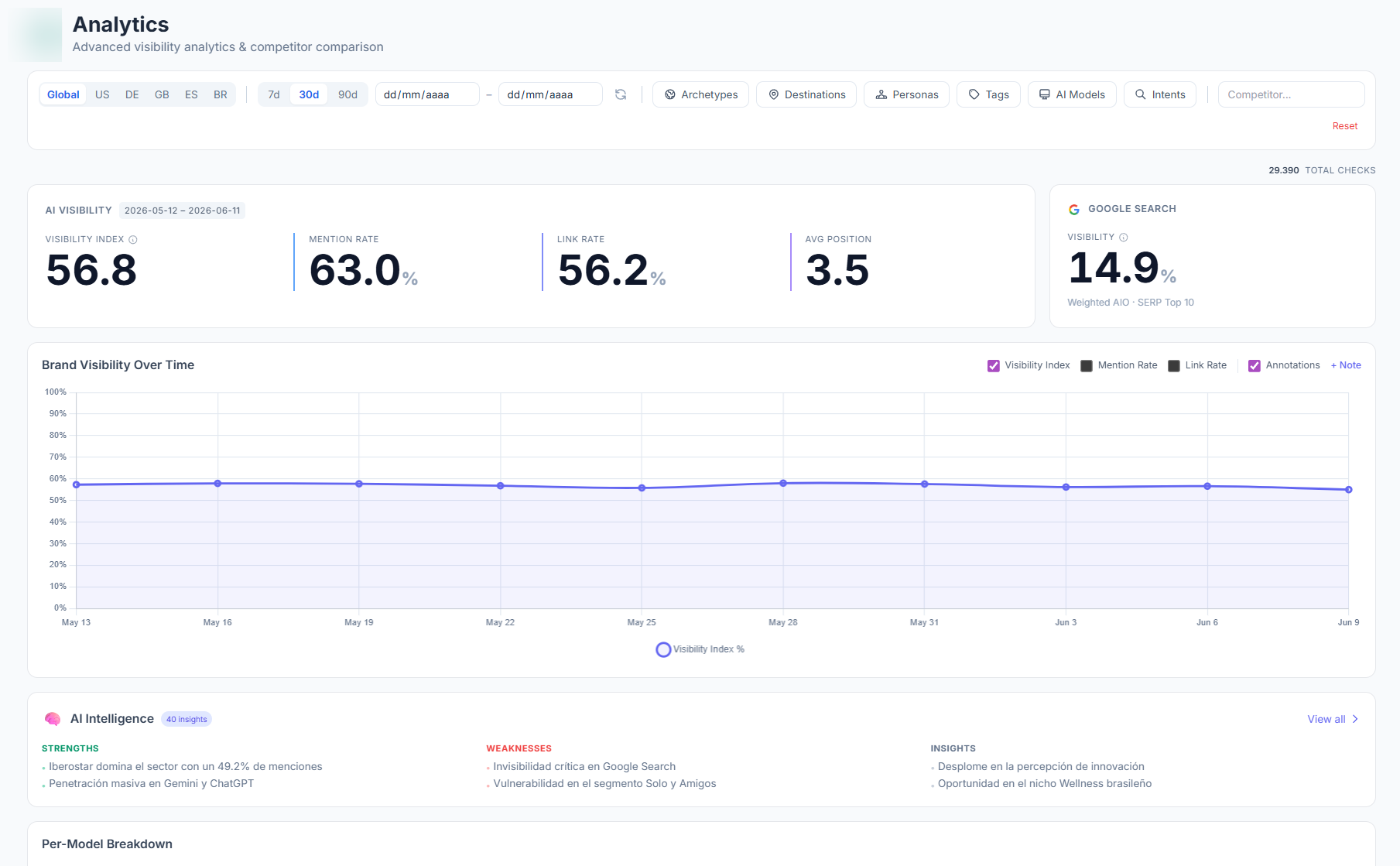Click the 29.390 Total Checks count
Screen dimensions: 1400x866
(x=1284, y=170)
